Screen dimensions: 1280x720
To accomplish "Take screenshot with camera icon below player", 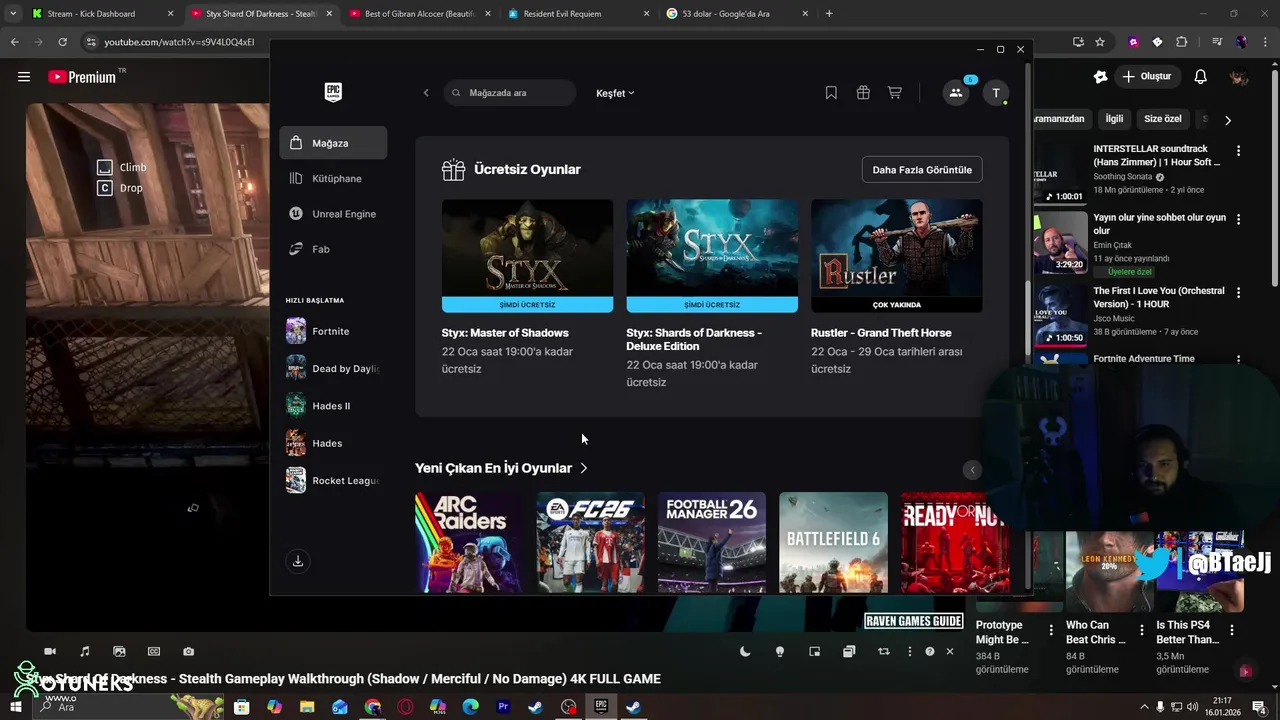I will [x=188, y=651].
